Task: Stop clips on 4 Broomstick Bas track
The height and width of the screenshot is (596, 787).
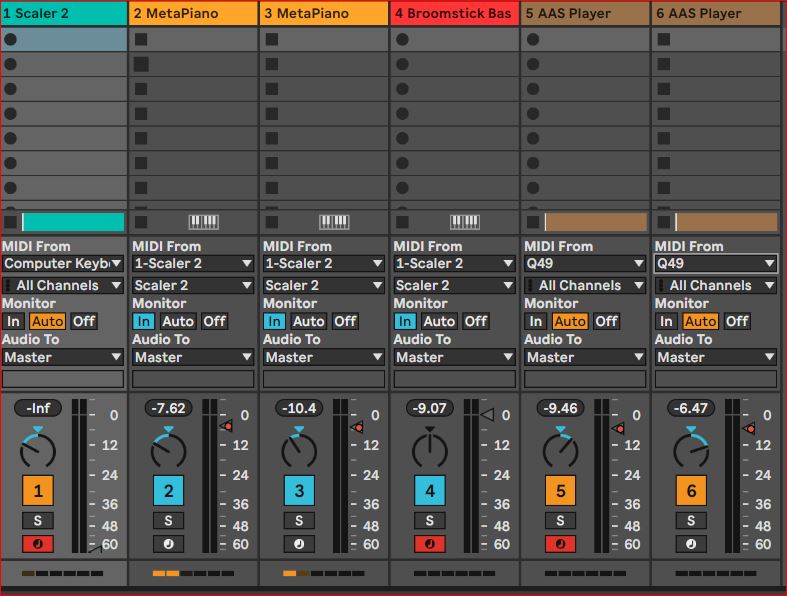Action: point(402,222)
